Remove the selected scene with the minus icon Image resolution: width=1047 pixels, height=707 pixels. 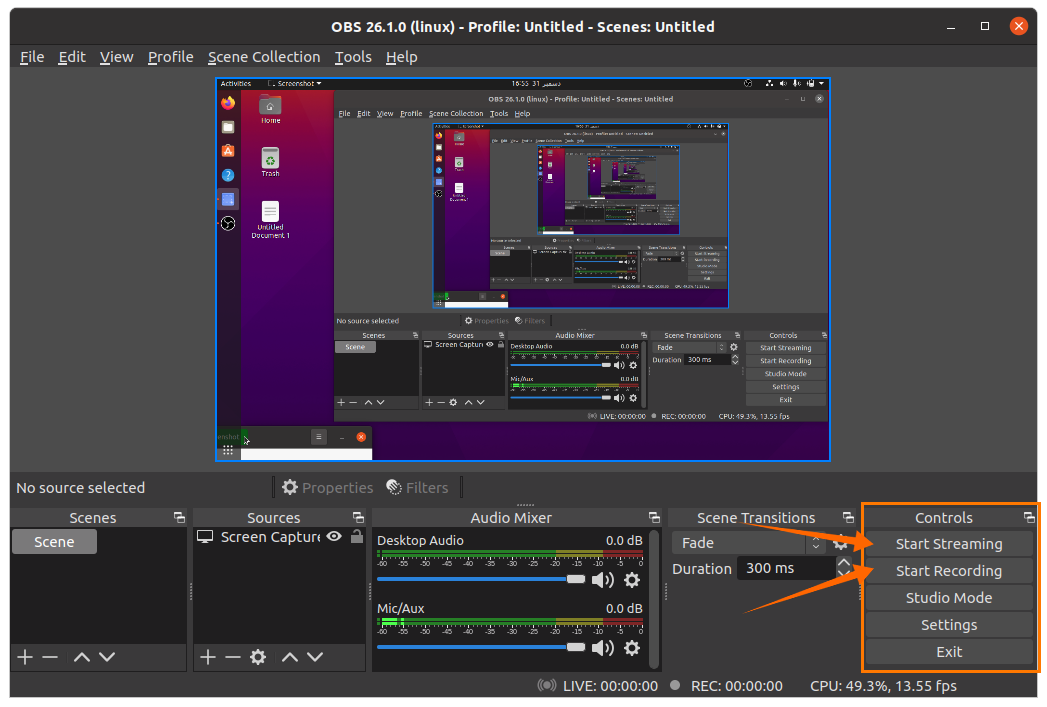click(50, 658)
